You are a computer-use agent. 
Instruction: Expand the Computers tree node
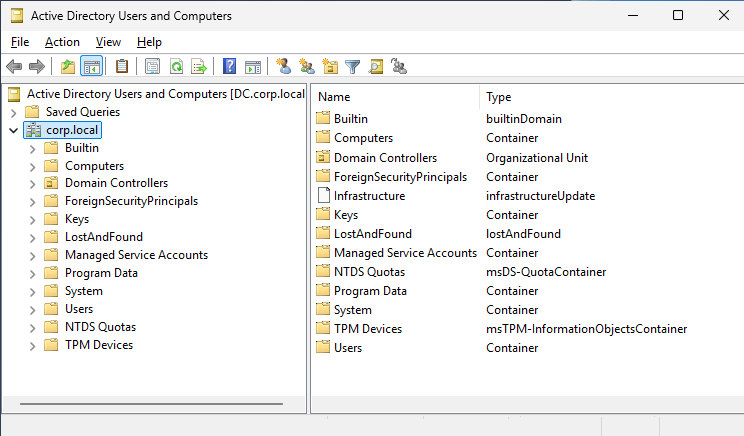(x=32, y=167)
